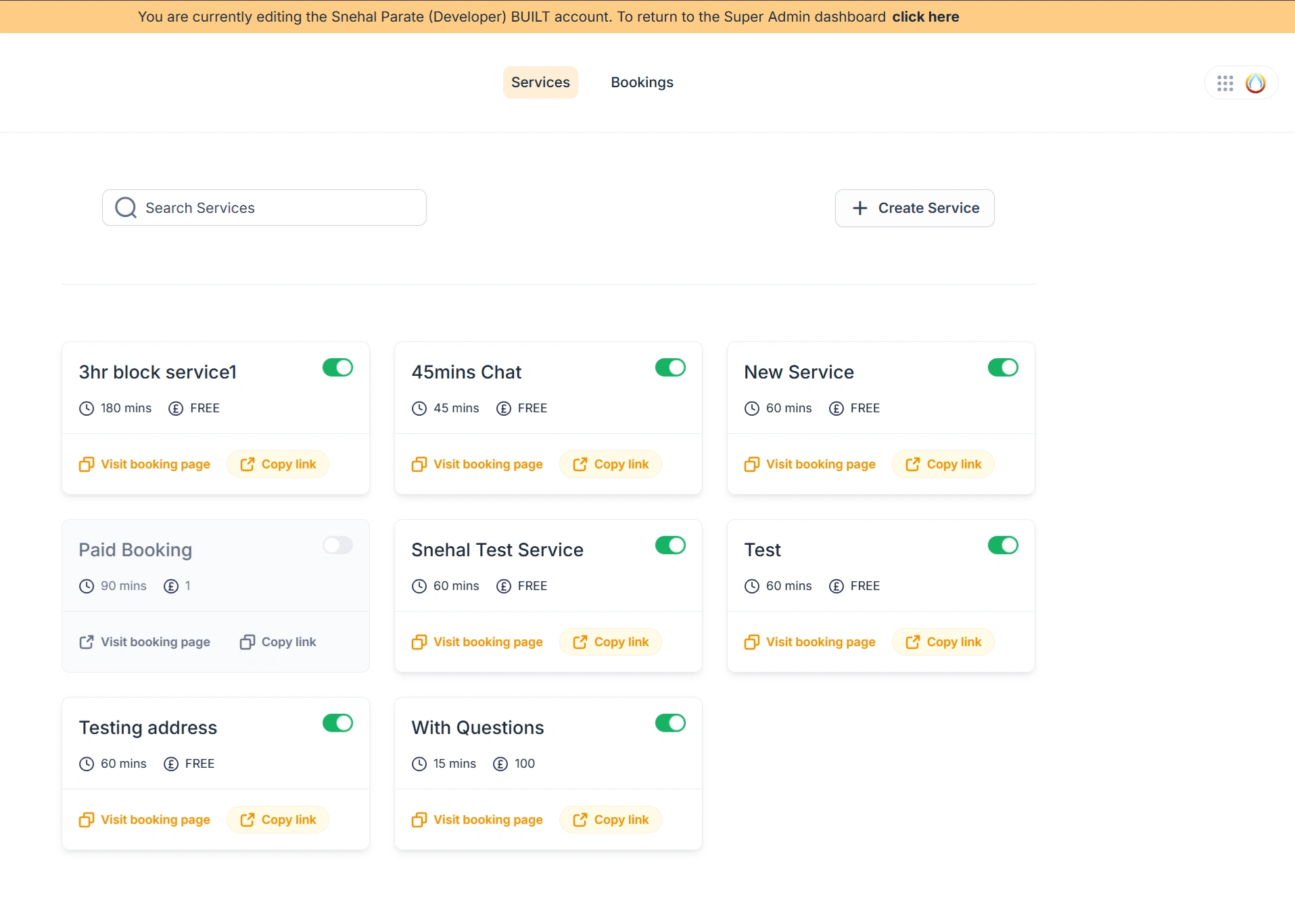This screenshot has height=924, width=1295.
Task: Click the plus icon in Create Service
Action: click(x=860, y=208)
